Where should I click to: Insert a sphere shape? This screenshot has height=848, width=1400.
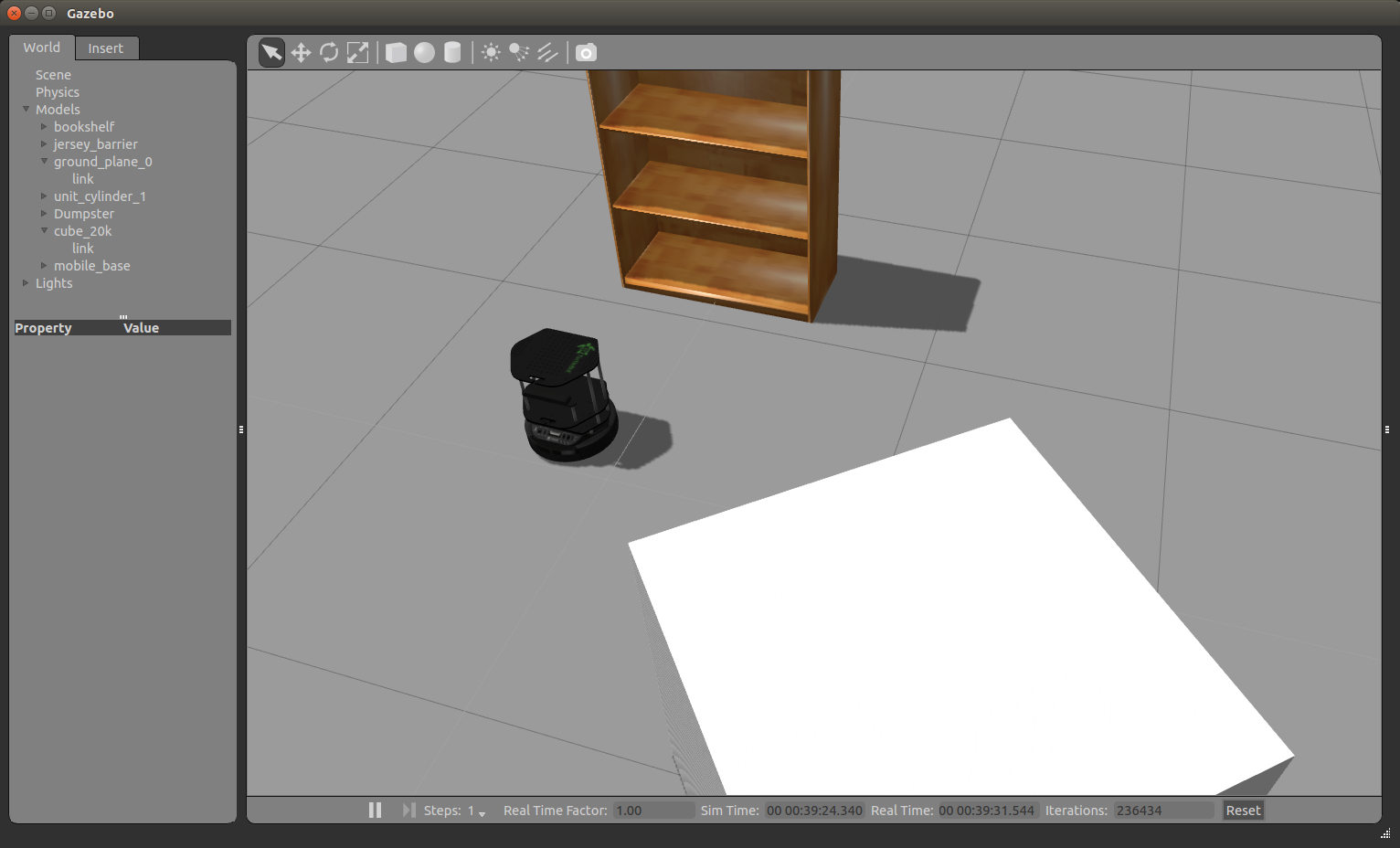424,53
